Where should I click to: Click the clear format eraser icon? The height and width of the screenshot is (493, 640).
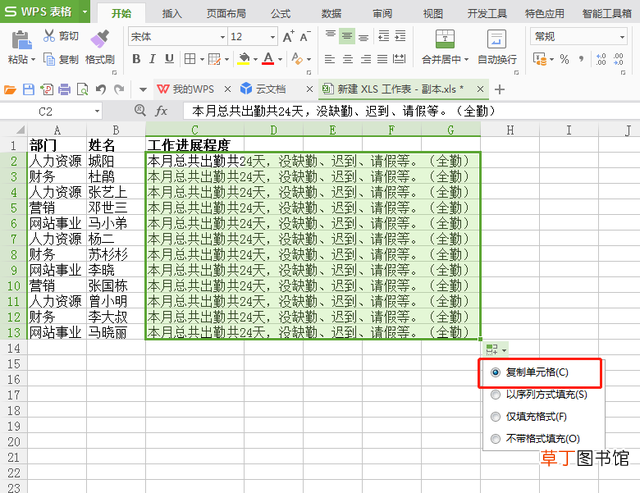pos(297,59)
